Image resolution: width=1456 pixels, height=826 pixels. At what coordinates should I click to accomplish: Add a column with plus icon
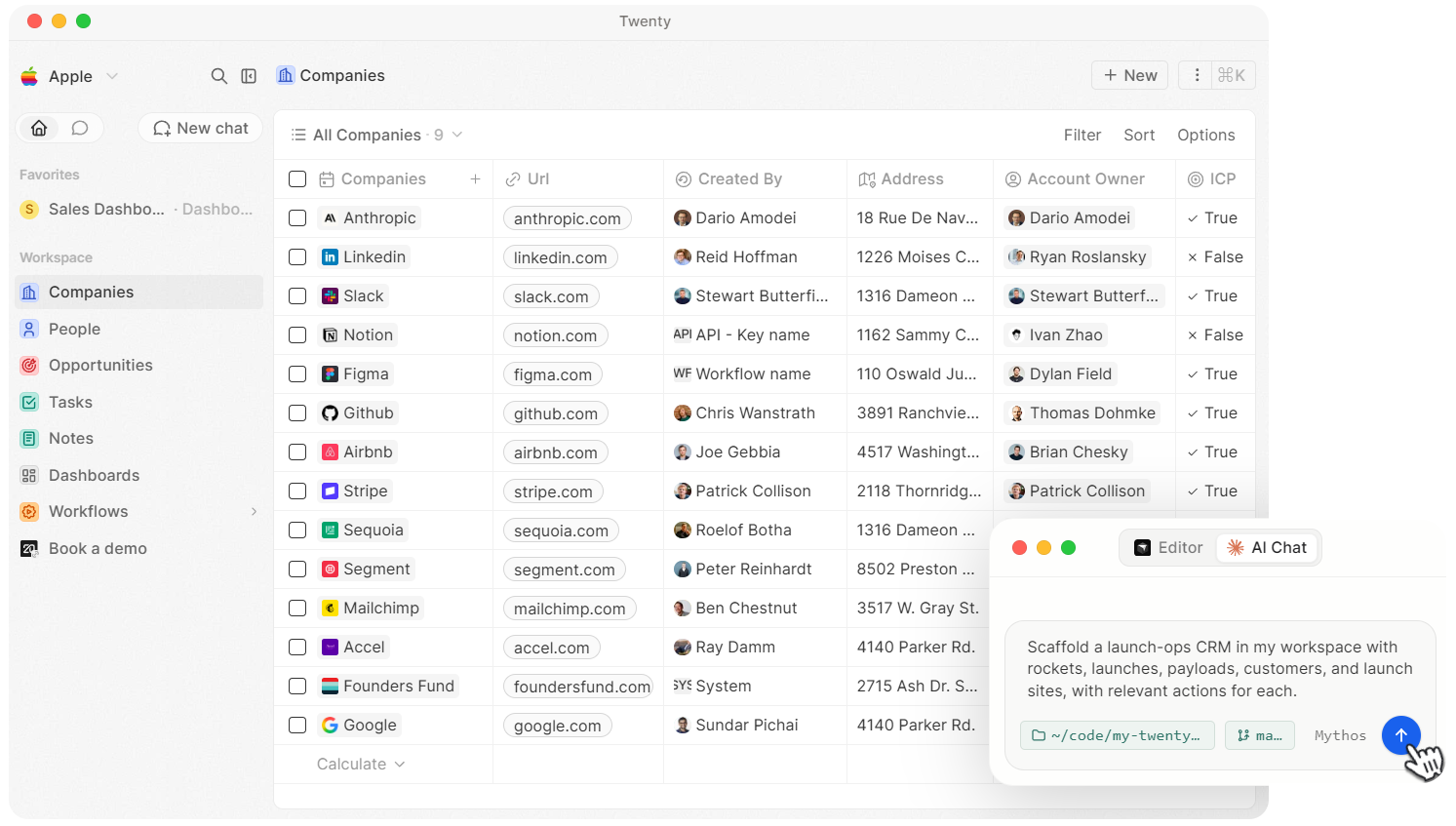(475, 179)
